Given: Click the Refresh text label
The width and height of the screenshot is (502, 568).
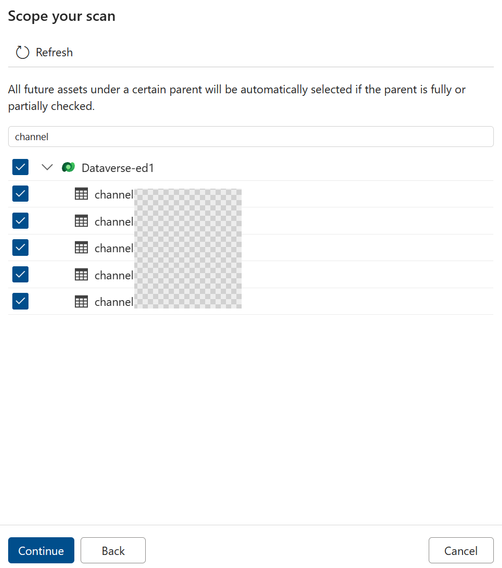Looking at the screenshot, I should coord(54,53).
